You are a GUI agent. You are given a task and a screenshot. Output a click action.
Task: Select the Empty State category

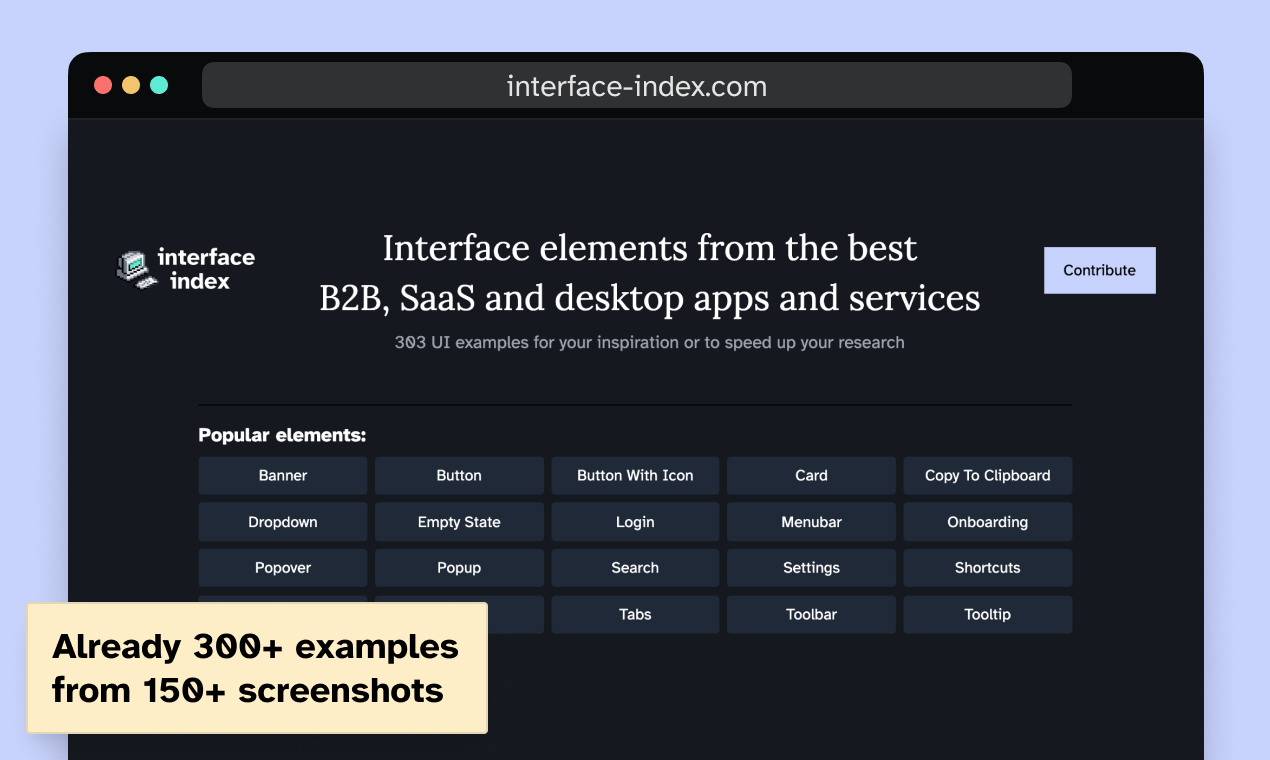point(459,521)
